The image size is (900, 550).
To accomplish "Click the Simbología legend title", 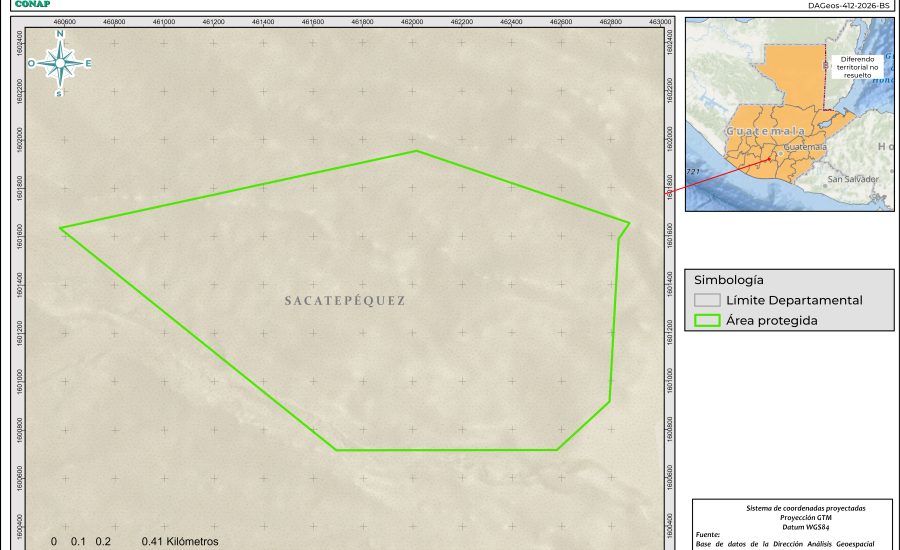I will click(730, 280).
